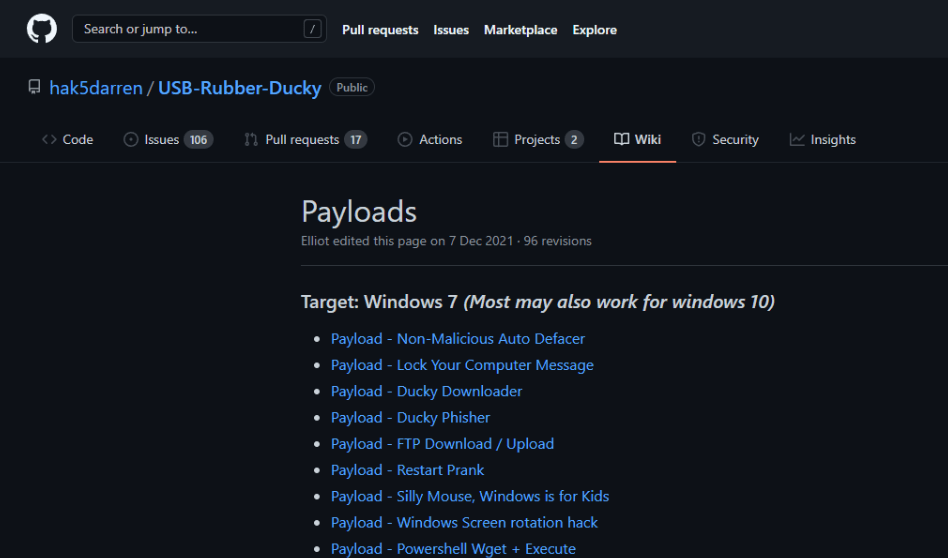Open Payload - Ducky Phisher link
The image size is (948, 558).
[411, 418]
